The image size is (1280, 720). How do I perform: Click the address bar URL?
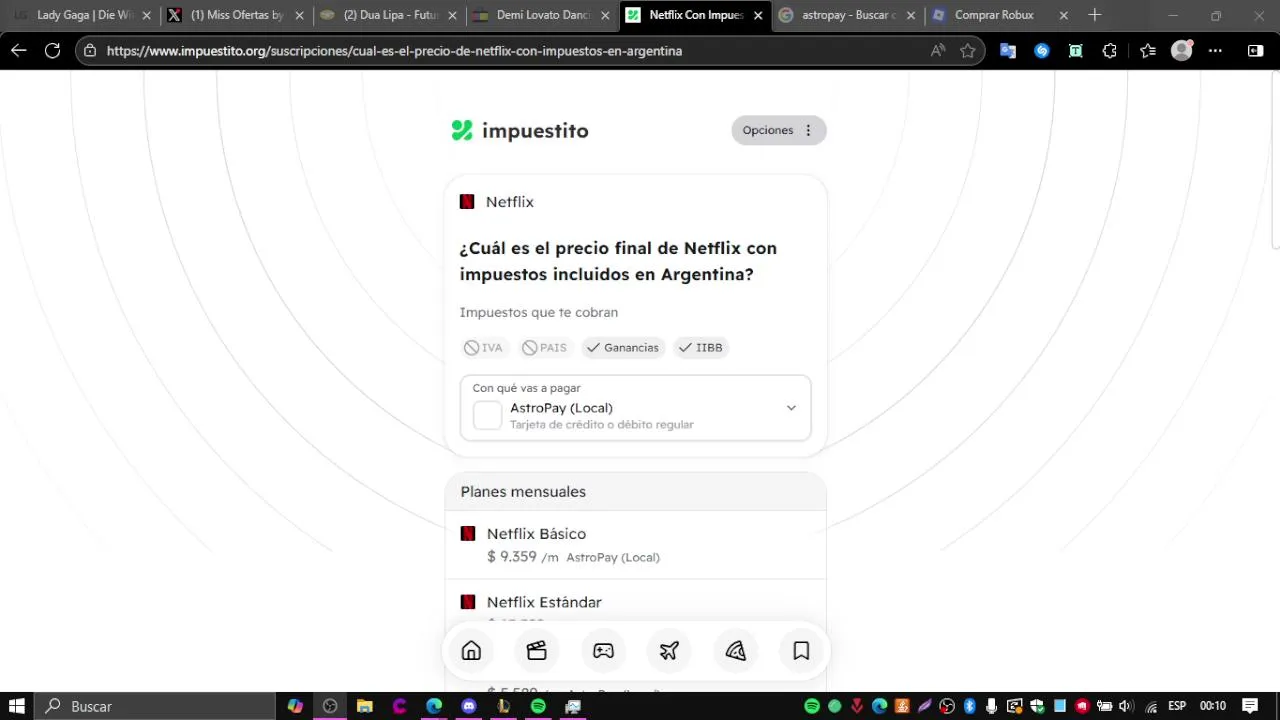pyautogui.click(x=394, y=50)
